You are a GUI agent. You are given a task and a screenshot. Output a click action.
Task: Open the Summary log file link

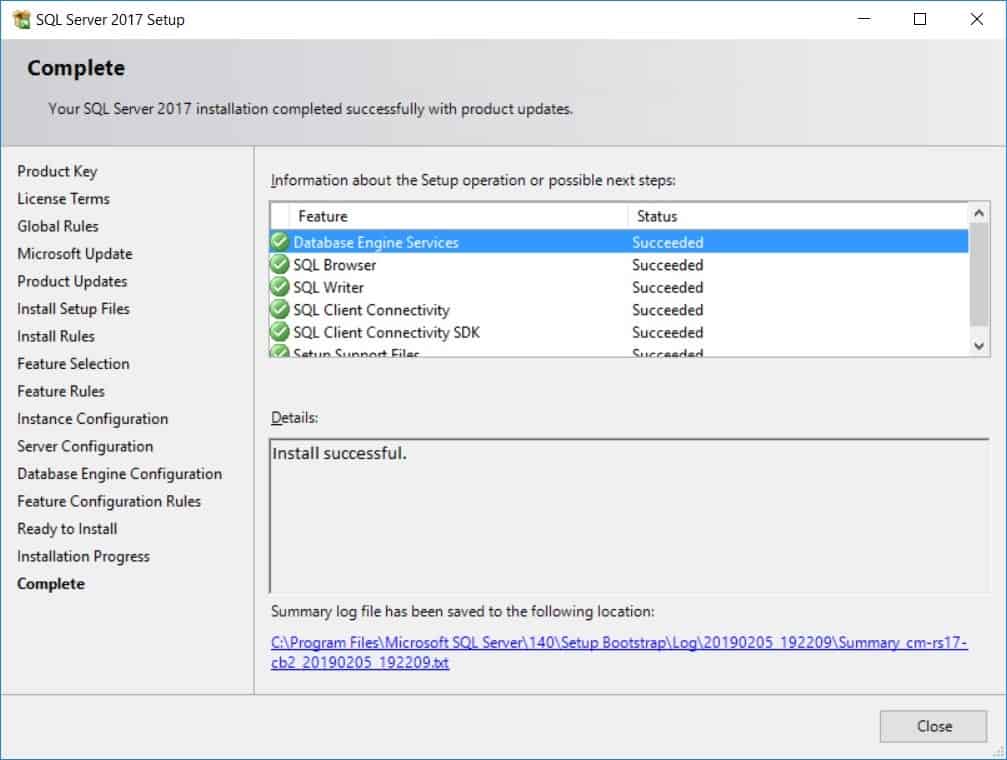[x=619, y=652]
